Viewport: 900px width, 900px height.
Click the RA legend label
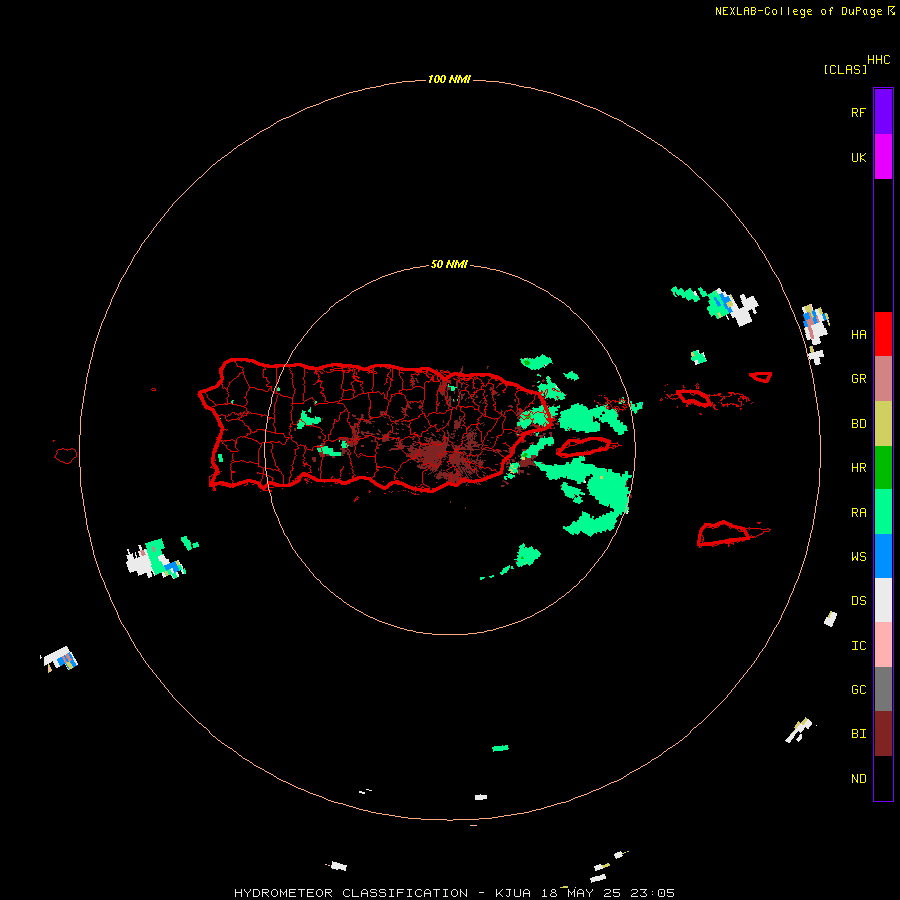858,513
